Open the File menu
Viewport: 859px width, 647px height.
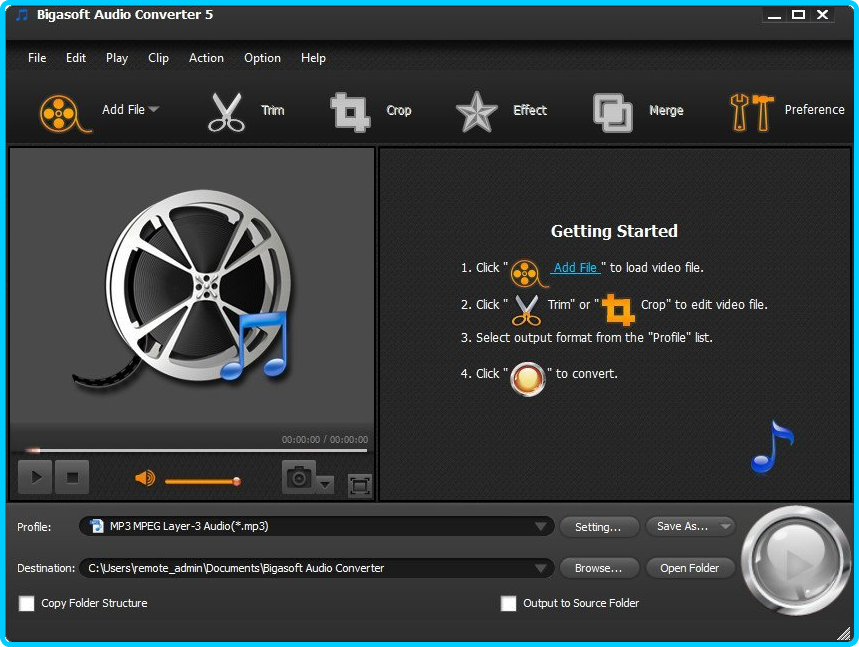point(37,58)
